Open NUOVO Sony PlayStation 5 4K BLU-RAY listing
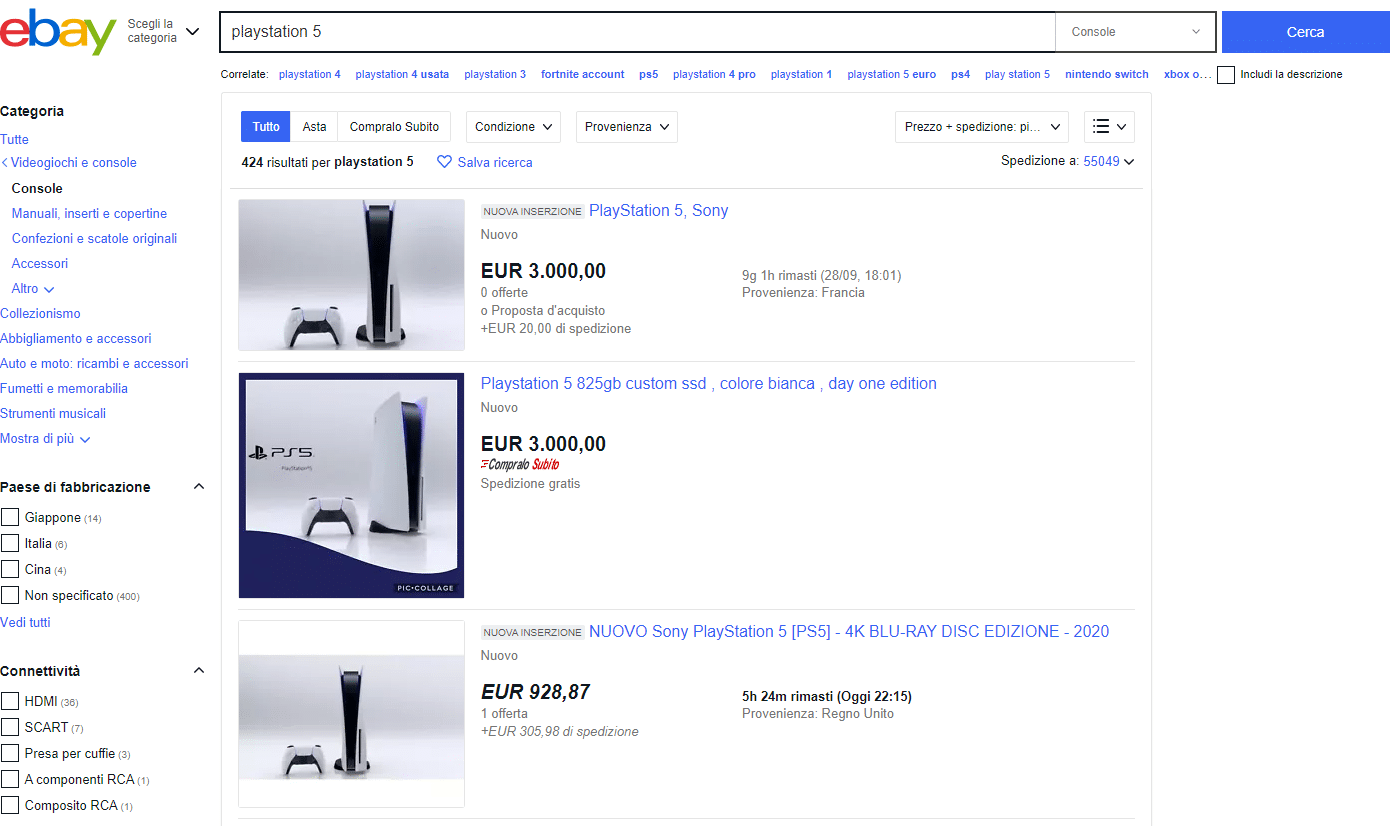Screen dimensions: 1392x826 coord(849,632)
